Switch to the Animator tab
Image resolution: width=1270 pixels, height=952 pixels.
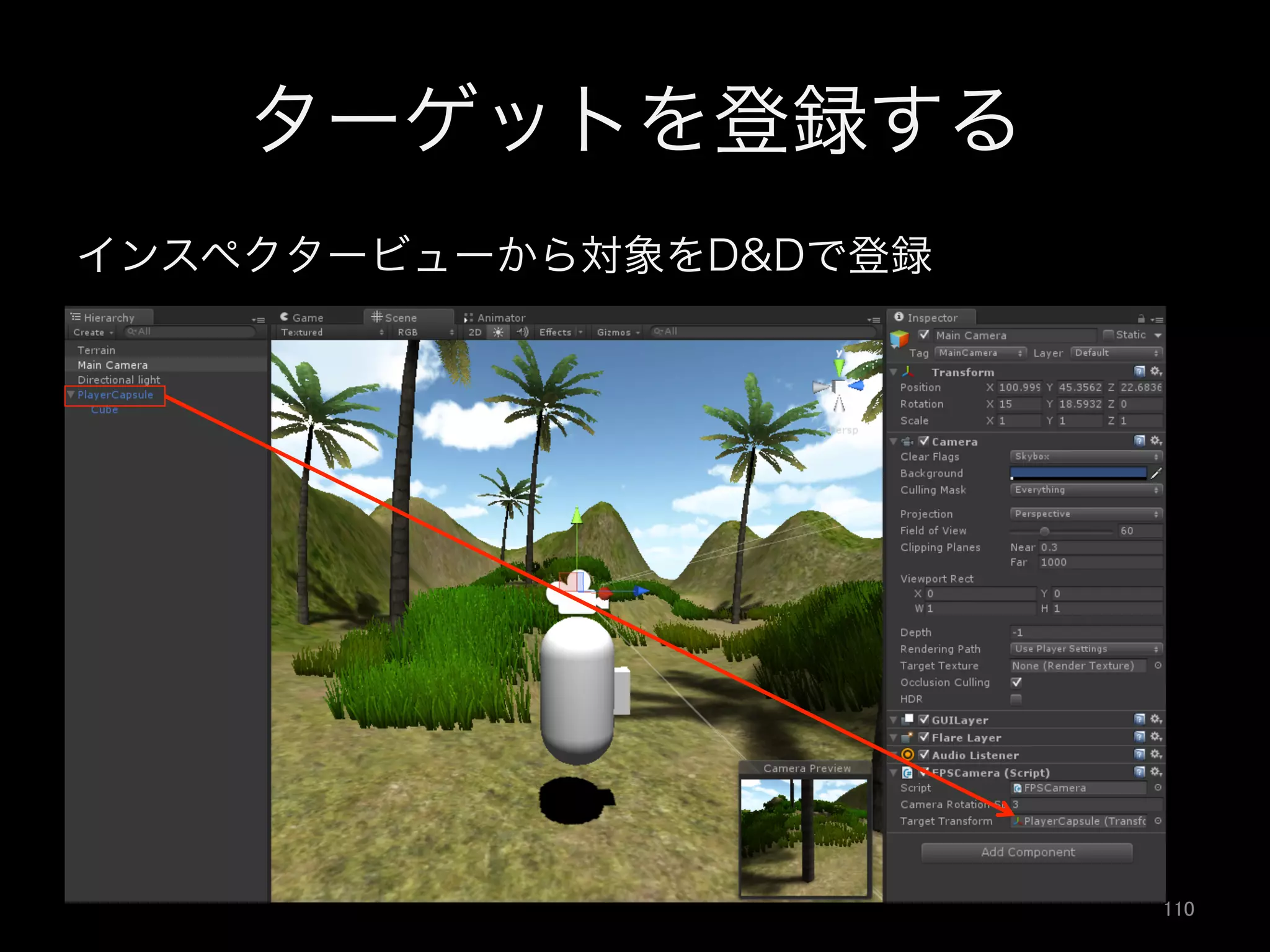point(495,317)
